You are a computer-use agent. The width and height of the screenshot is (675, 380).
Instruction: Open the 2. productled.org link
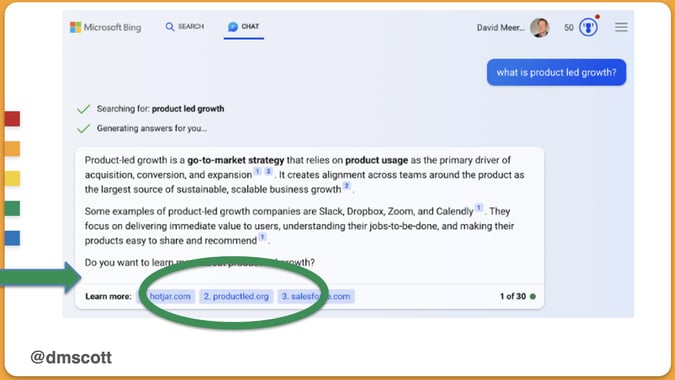click(236, 296)
